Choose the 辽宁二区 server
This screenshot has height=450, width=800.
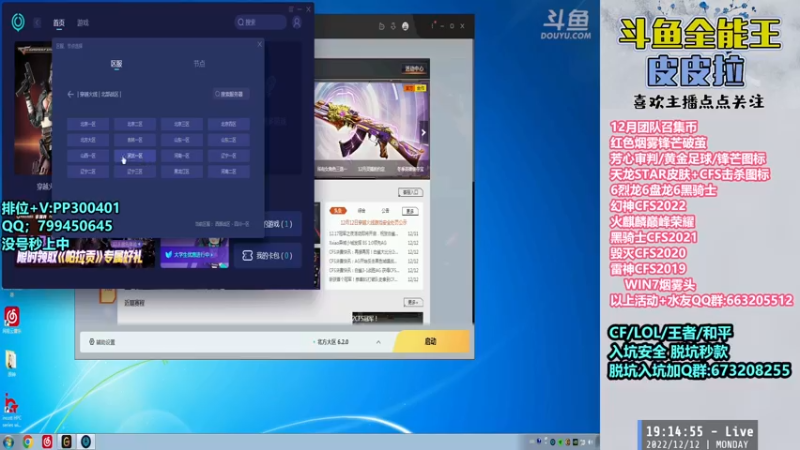[88, 171]
